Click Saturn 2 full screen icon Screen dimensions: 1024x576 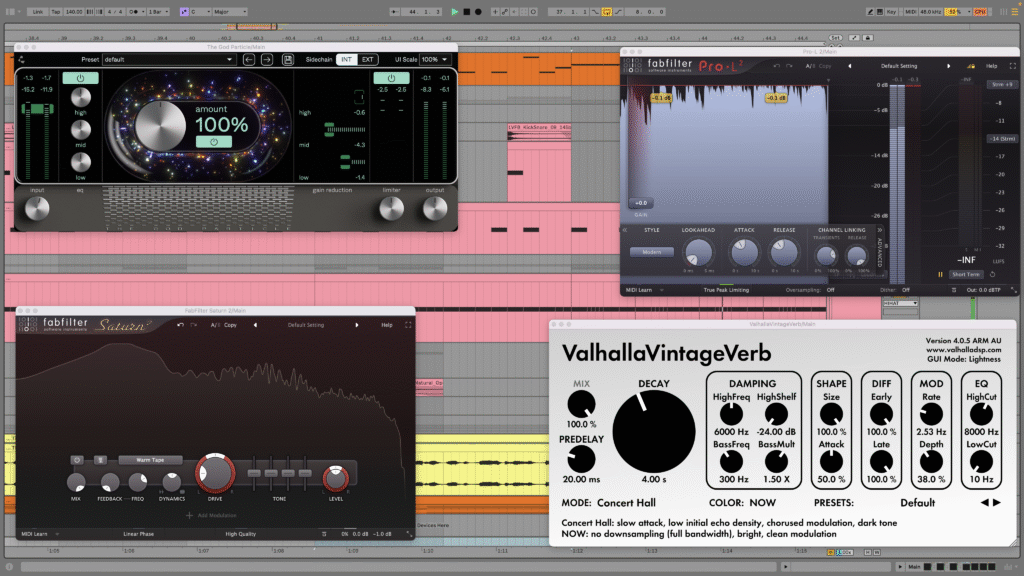coord(407,325)
